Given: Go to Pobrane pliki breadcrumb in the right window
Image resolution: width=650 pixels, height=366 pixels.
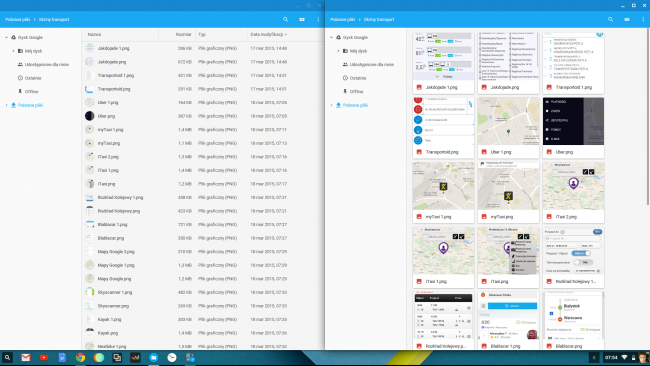Looking at the screenshot, I should tap(342, 19).
